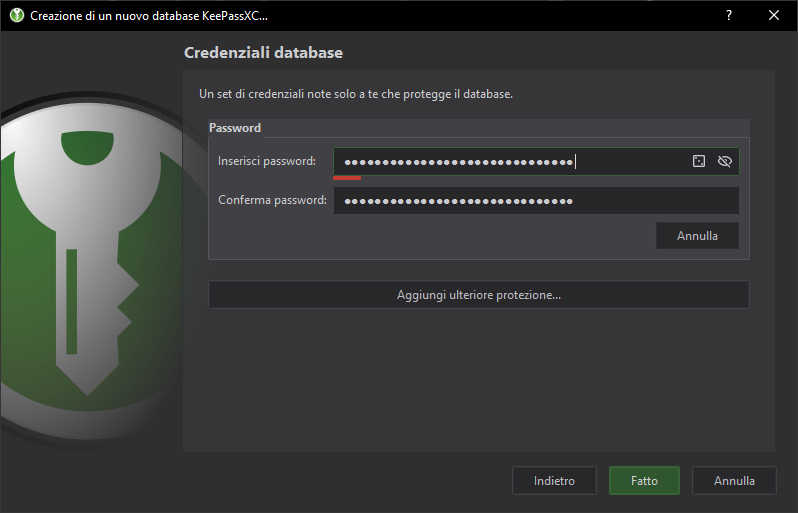Open the password generator dice icon
This screenshot has width=798, height=513.
(x=699, y=161)
